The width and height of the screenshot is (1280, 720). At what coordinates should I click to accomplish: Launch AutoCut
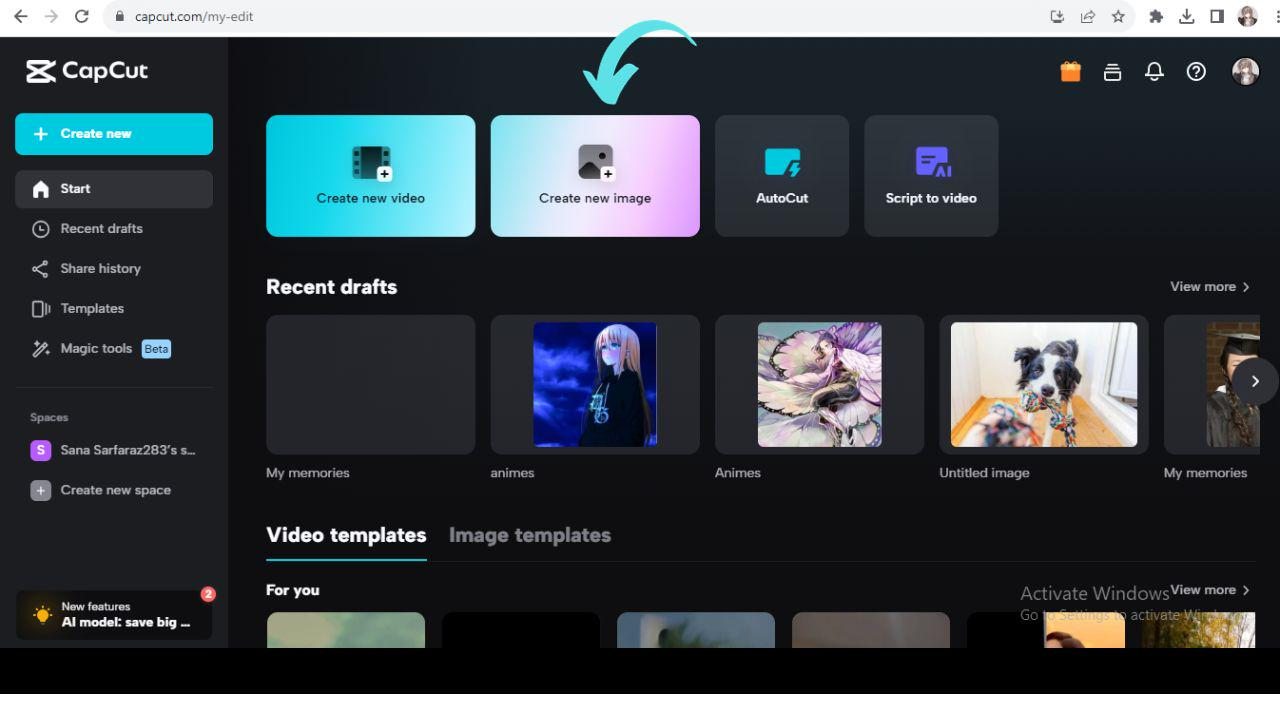pos(782,176)
